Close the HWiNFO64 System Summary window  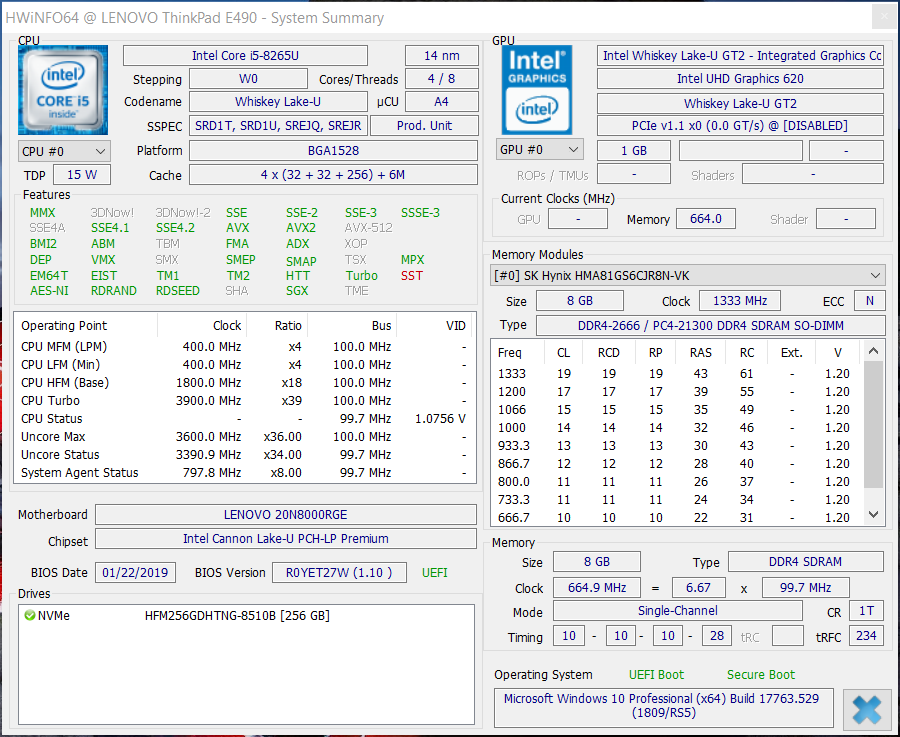click(884, 17)
